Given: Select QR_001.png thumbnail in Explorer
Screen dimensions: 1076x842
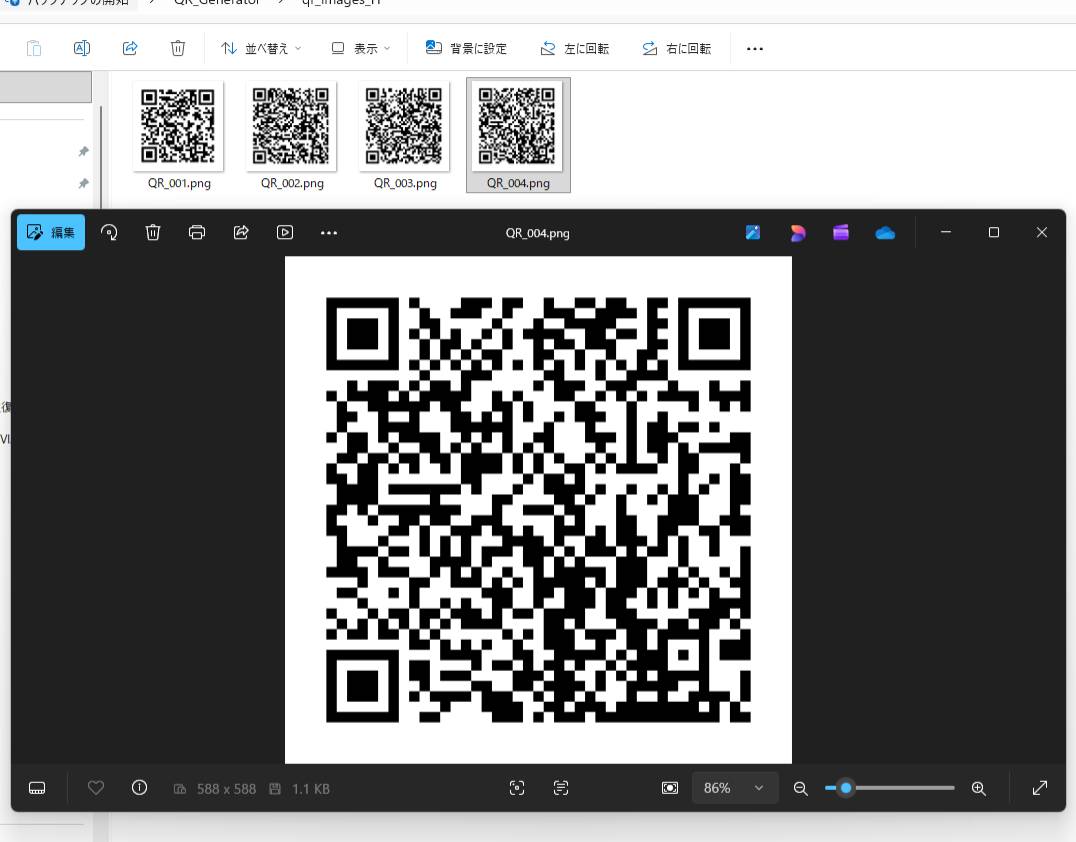Looking at the screenshot, I should tap(178, 135).
